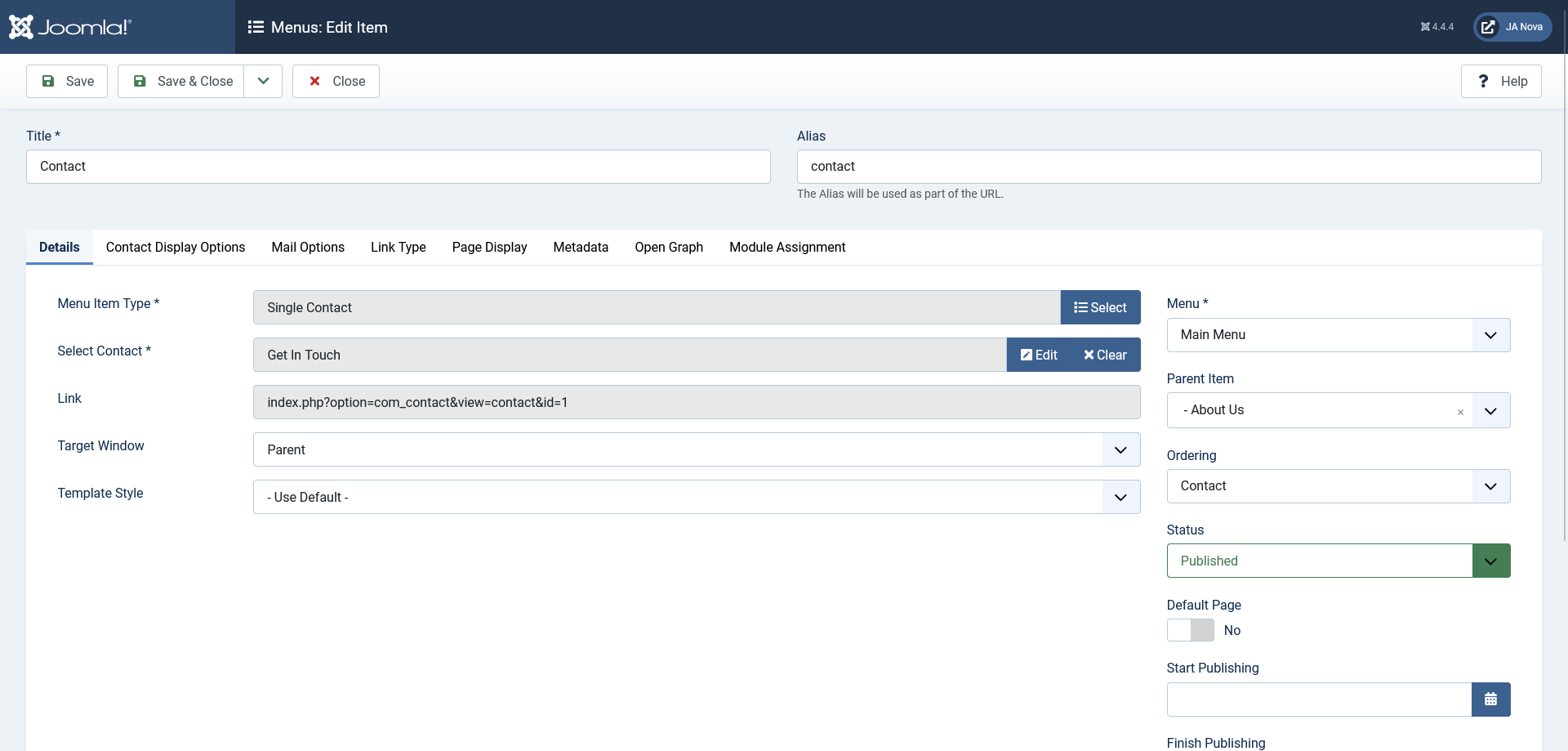Screen dimensions: 1568x751
Task: Expand the Template Style dropdown
Action: (x=696, y=497)
